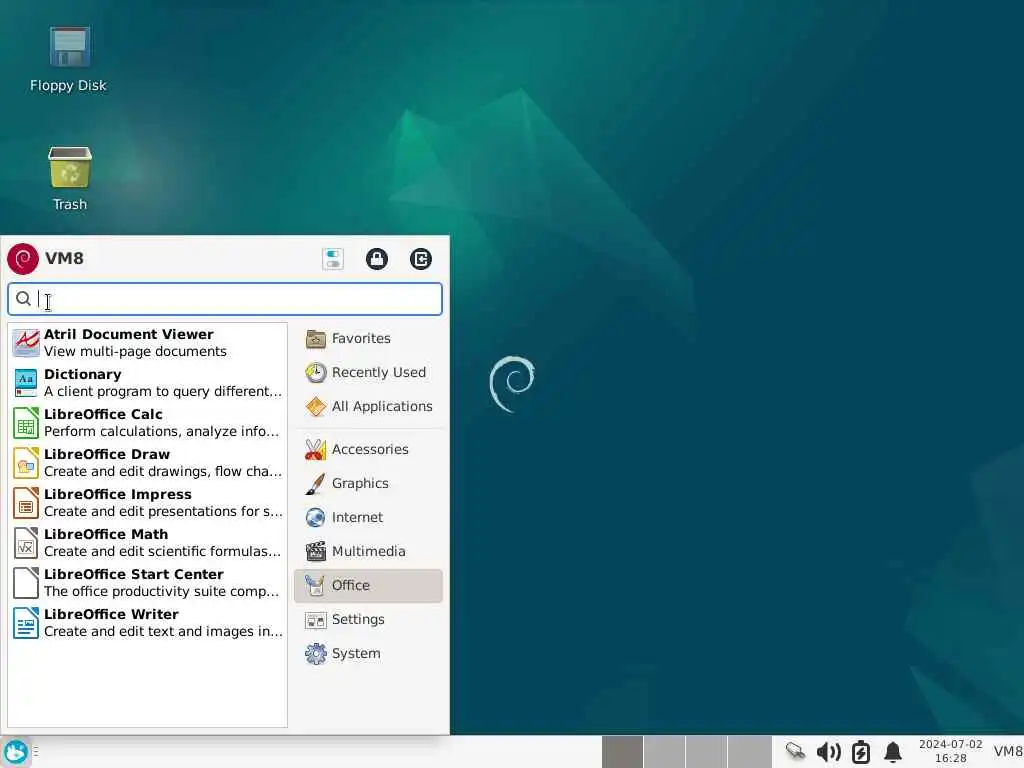Image resolution: width=1024 pixels, height=768 pixels.
Task: Select the Trash desktop icon
Action: pos(70,179)
